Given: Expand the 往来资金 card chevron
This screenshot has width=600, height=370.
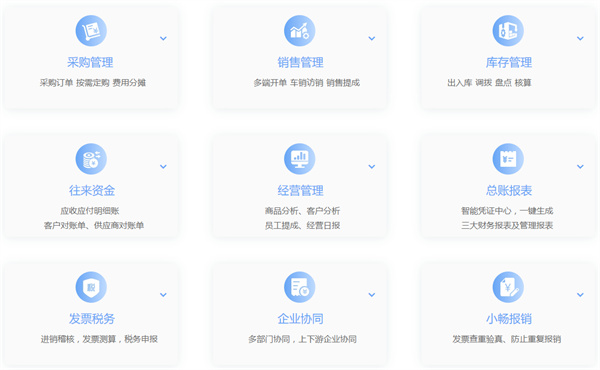Looking at the screenshot, I should coord(163,166).
